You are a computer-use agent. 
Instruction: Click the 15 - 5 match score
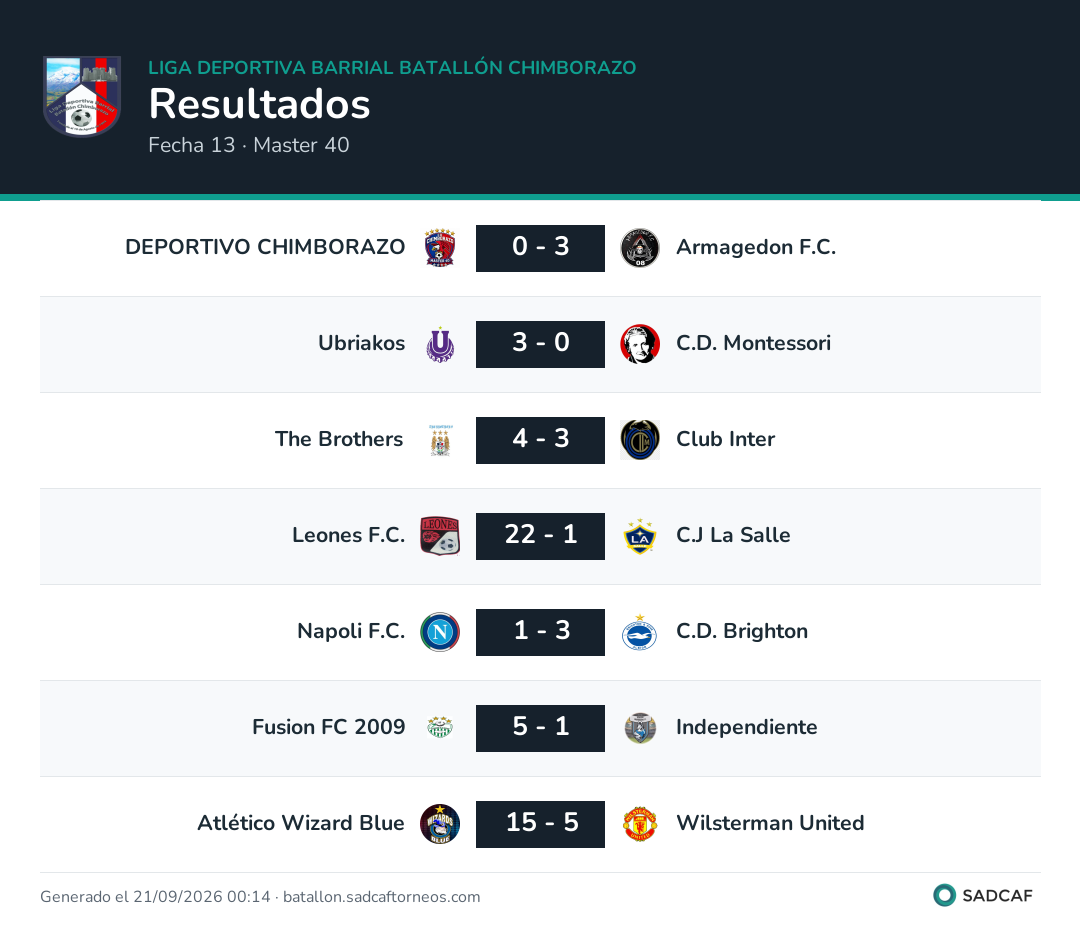(541, 824)
